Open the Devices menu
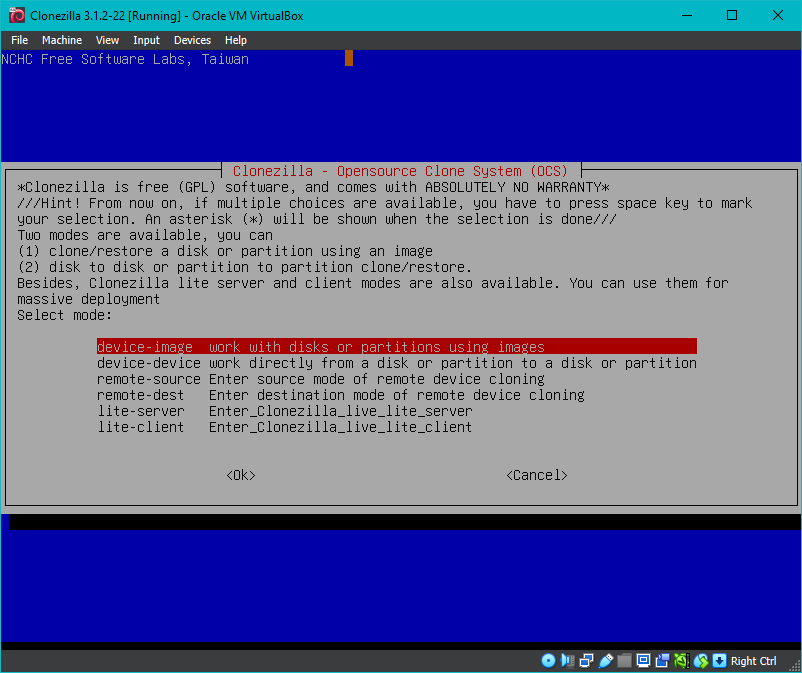This screenshot has height=673, width=802. [x=192, y=40]
